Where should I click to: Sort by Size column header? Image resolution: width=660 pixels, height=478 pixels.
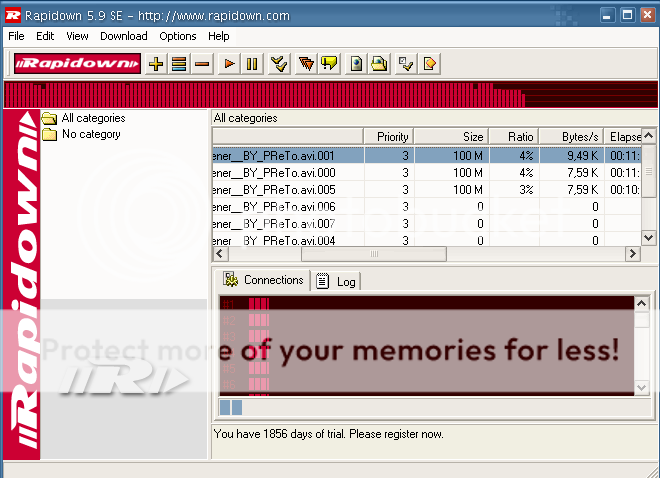[x=452, y=137]
